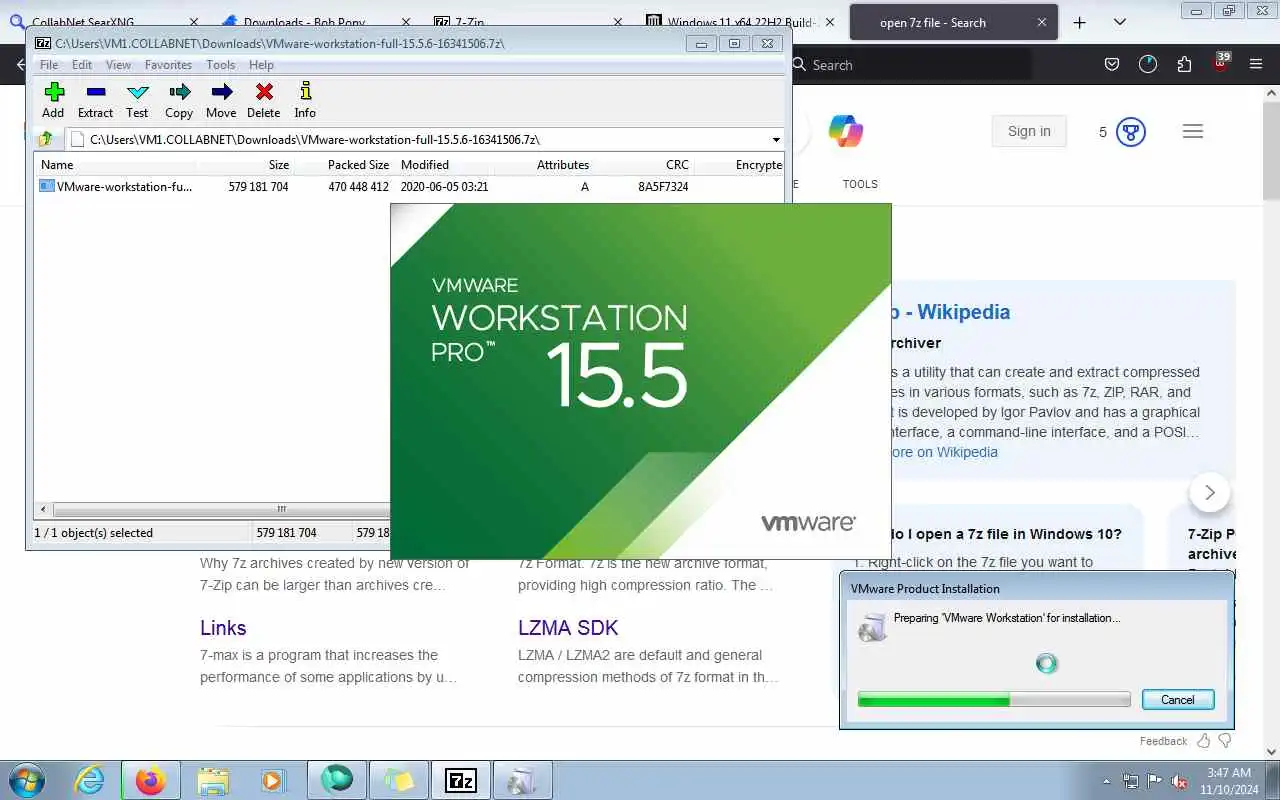1280x800 pixels.
Task: Click the Feedback link
Action: pyautogui.click(x=1163, y=741)
